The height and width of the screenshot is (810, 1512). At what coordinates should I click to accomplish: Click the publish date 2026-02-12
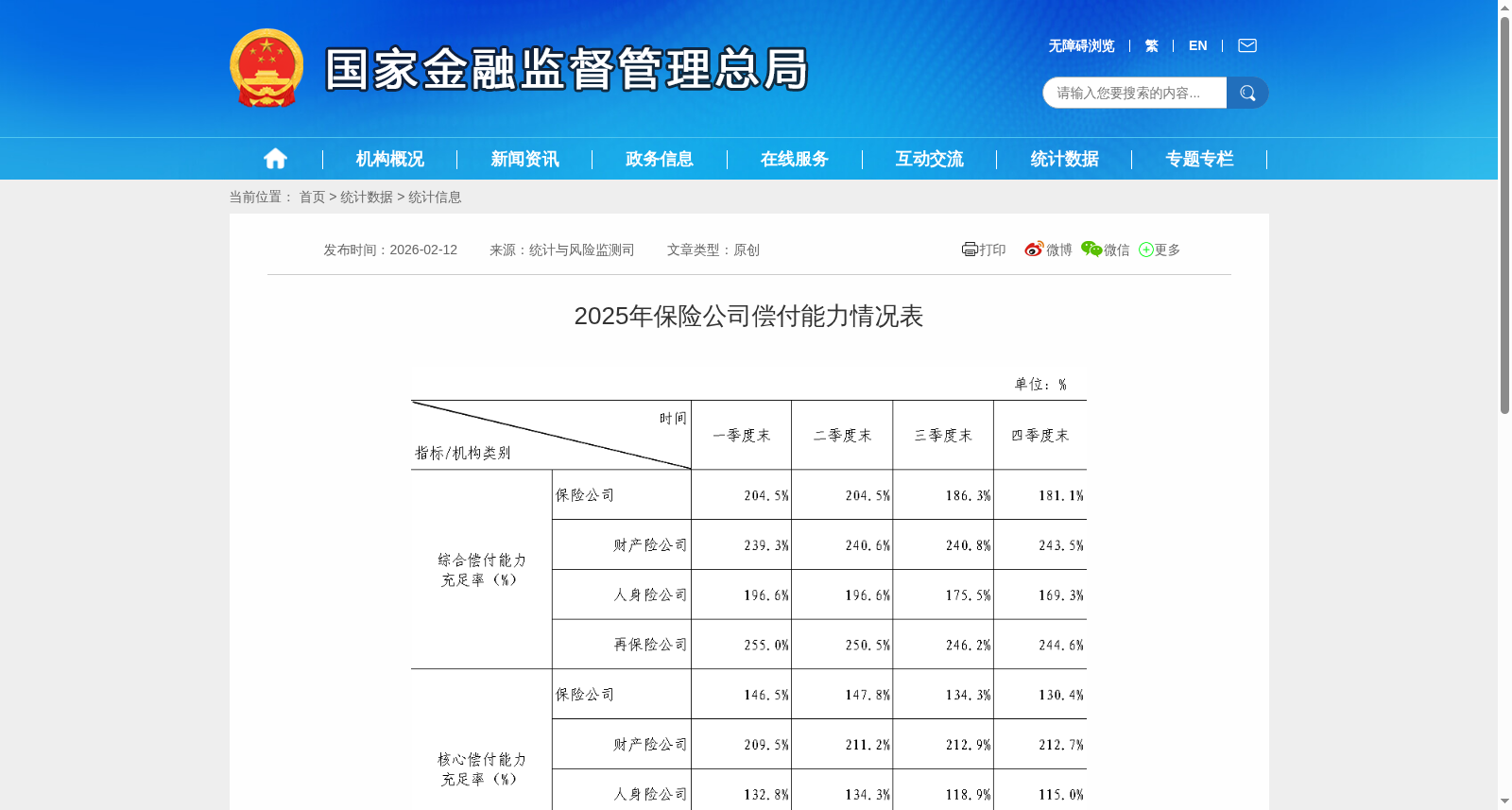423,250
